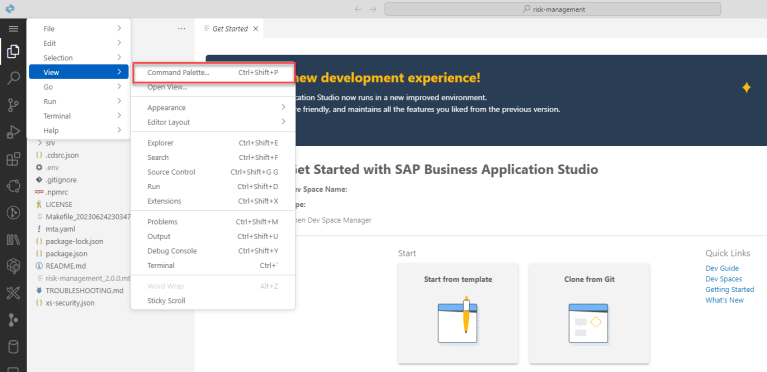Image resolution: width=767 pixels, height=372 pixels.
Task: Select Source Control in the View submenu
Action: click(x=213, y=172)
